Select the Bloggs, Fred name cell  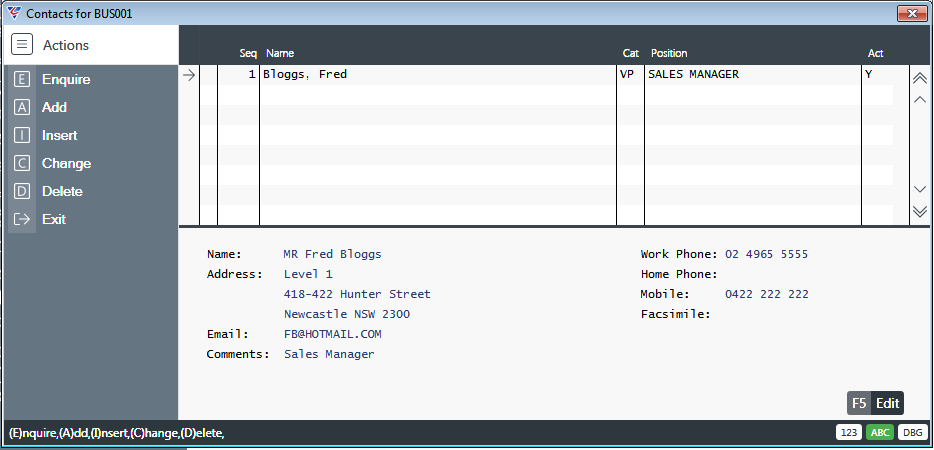pos(438,75)
